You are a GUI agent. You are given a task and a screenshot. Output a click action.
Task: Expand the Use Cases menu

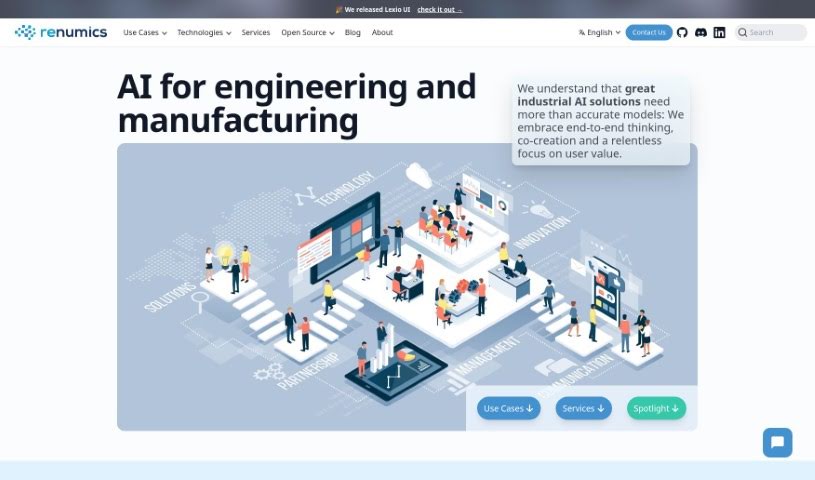(x=144, y=32)
